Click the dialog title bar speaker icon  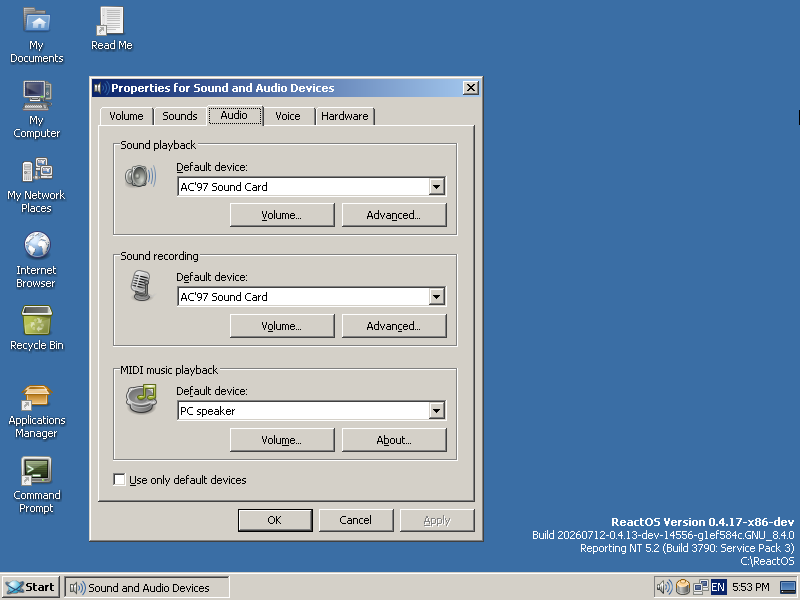pyautogui.click(x=101, y=88)
